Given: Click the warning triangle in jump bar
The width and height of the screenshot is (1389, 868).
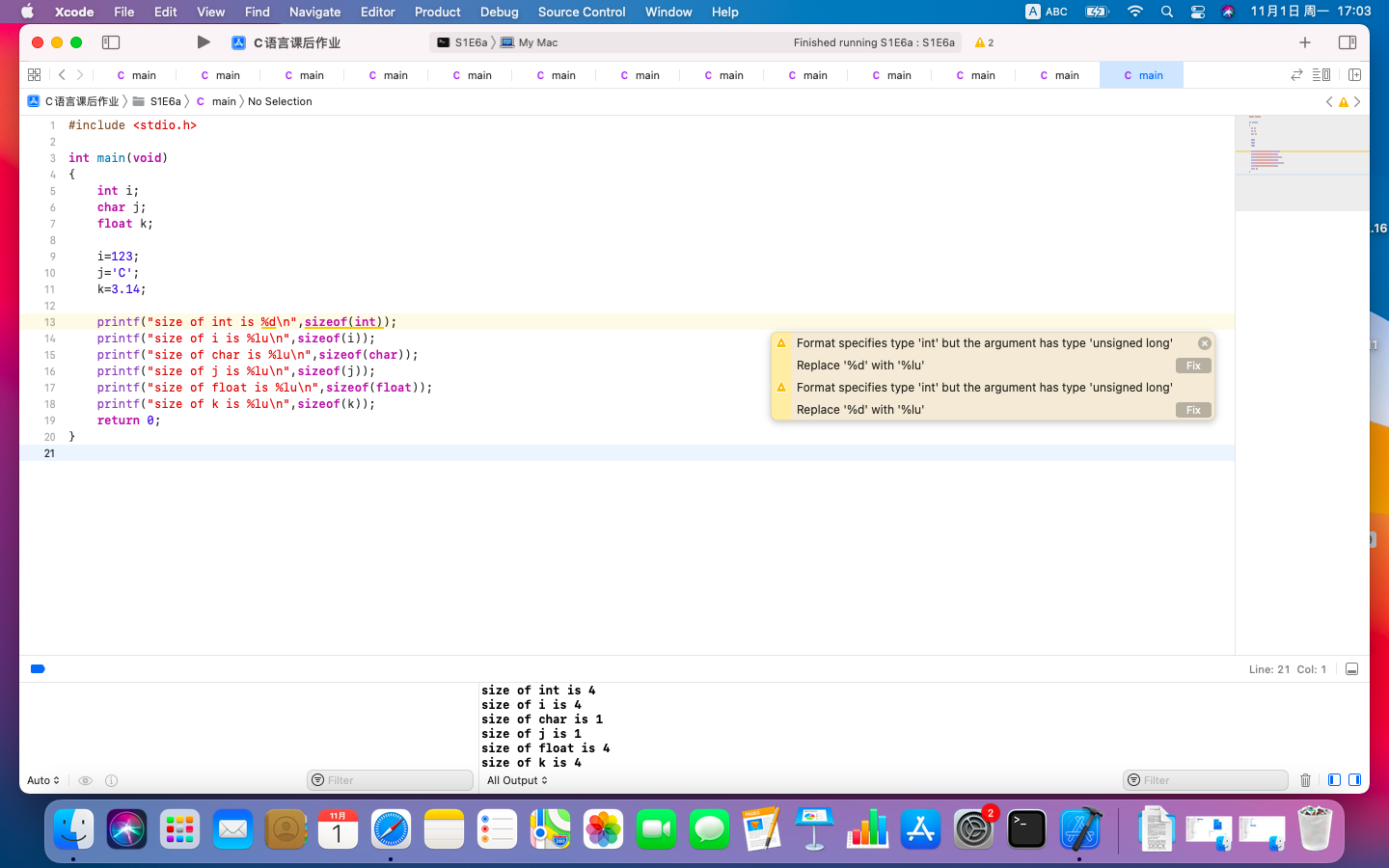Looking at the screenshot, I should (x=1343, y=101).
